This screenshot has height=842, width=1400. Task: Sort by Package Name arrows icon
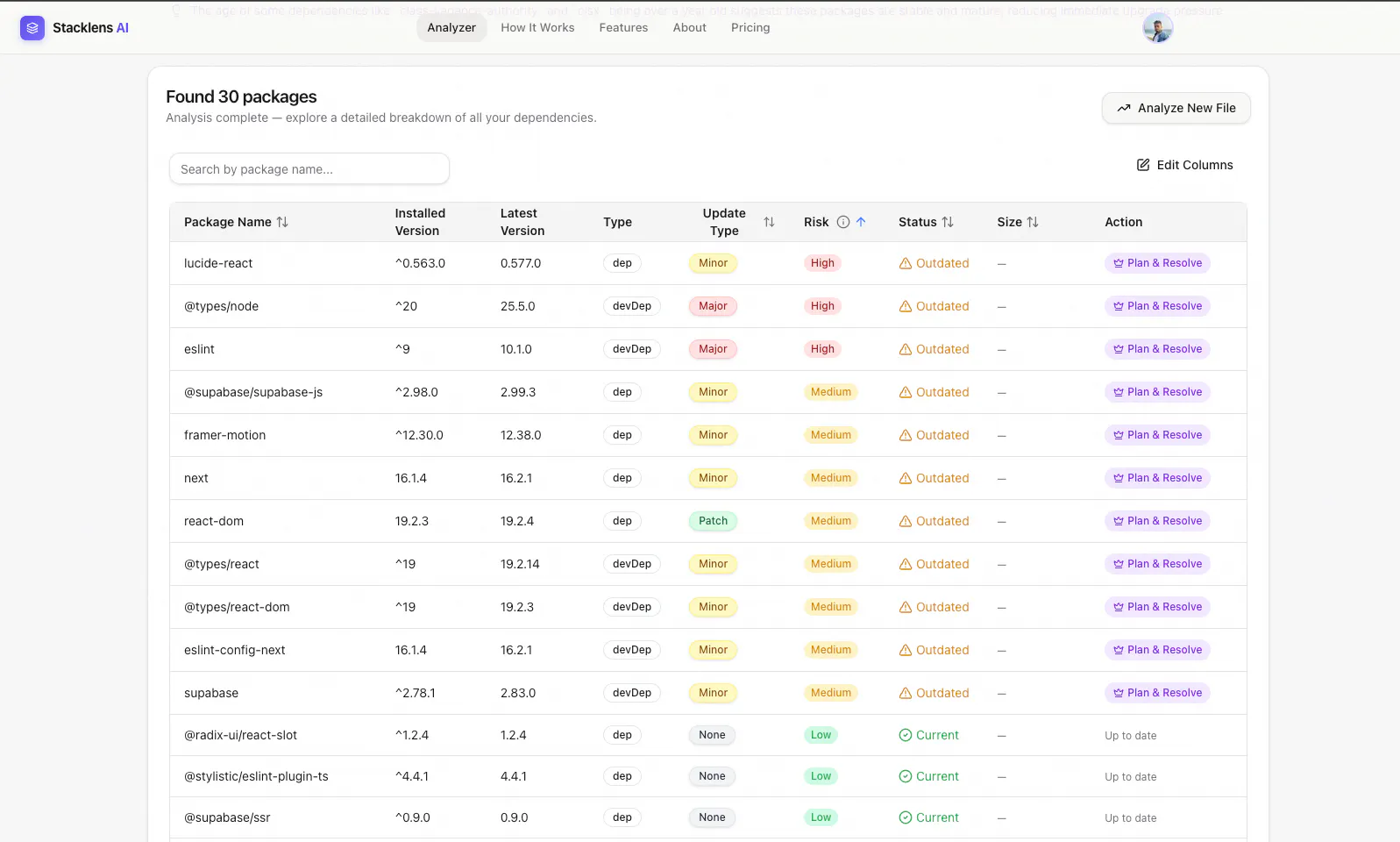pos(282,222)
